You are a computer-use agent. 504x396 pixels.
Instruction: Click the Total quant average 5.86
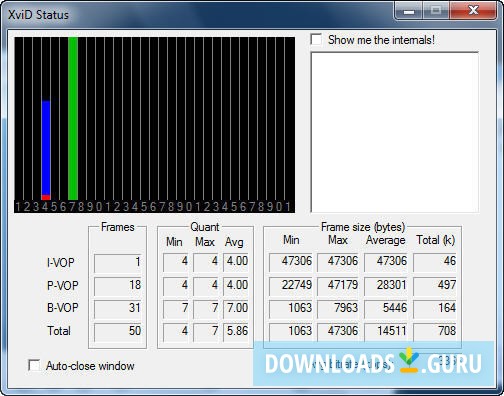236,332
